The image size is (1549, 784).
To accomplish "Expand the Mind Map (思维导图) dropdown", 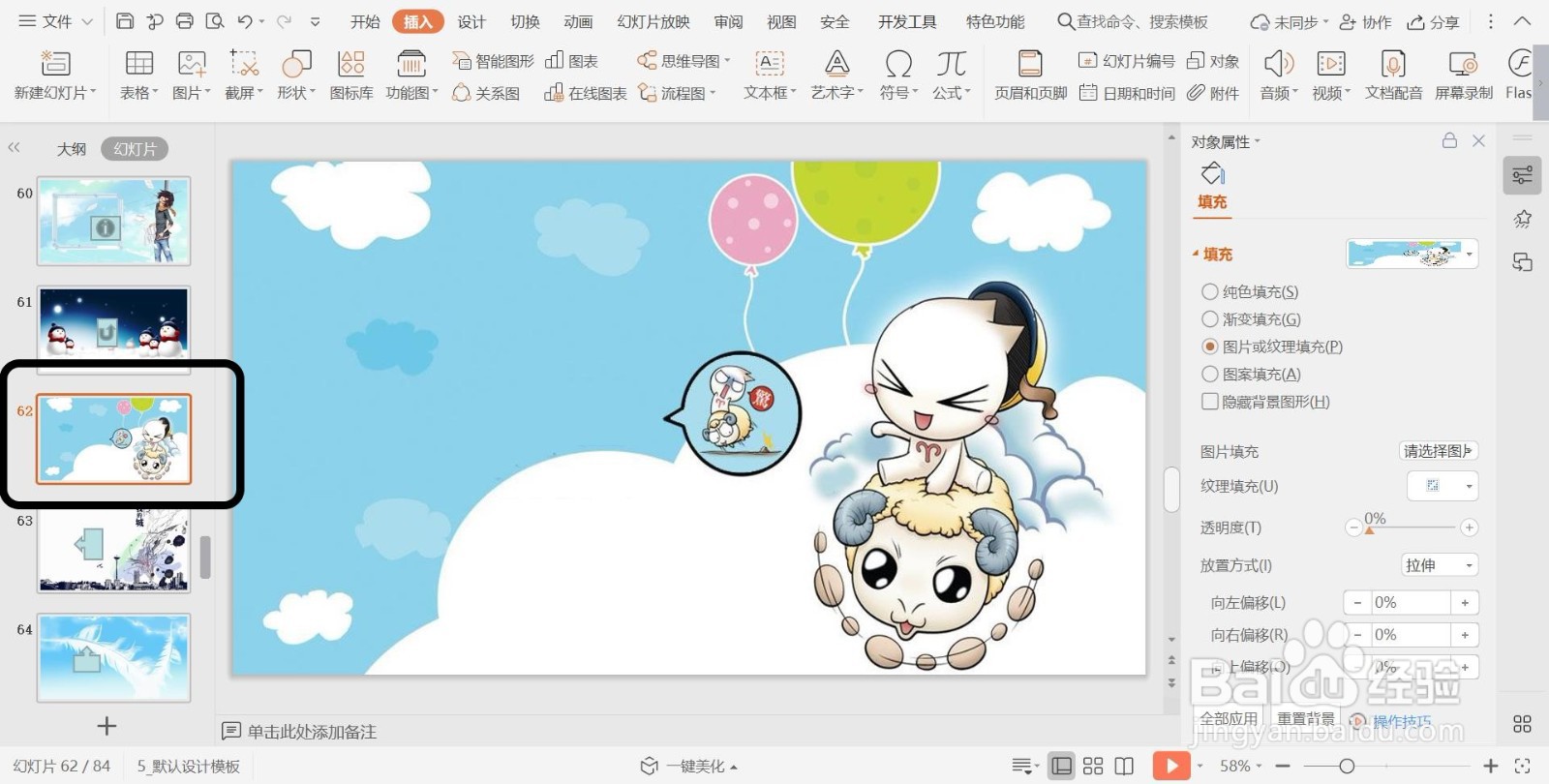I will click(683, 61).
